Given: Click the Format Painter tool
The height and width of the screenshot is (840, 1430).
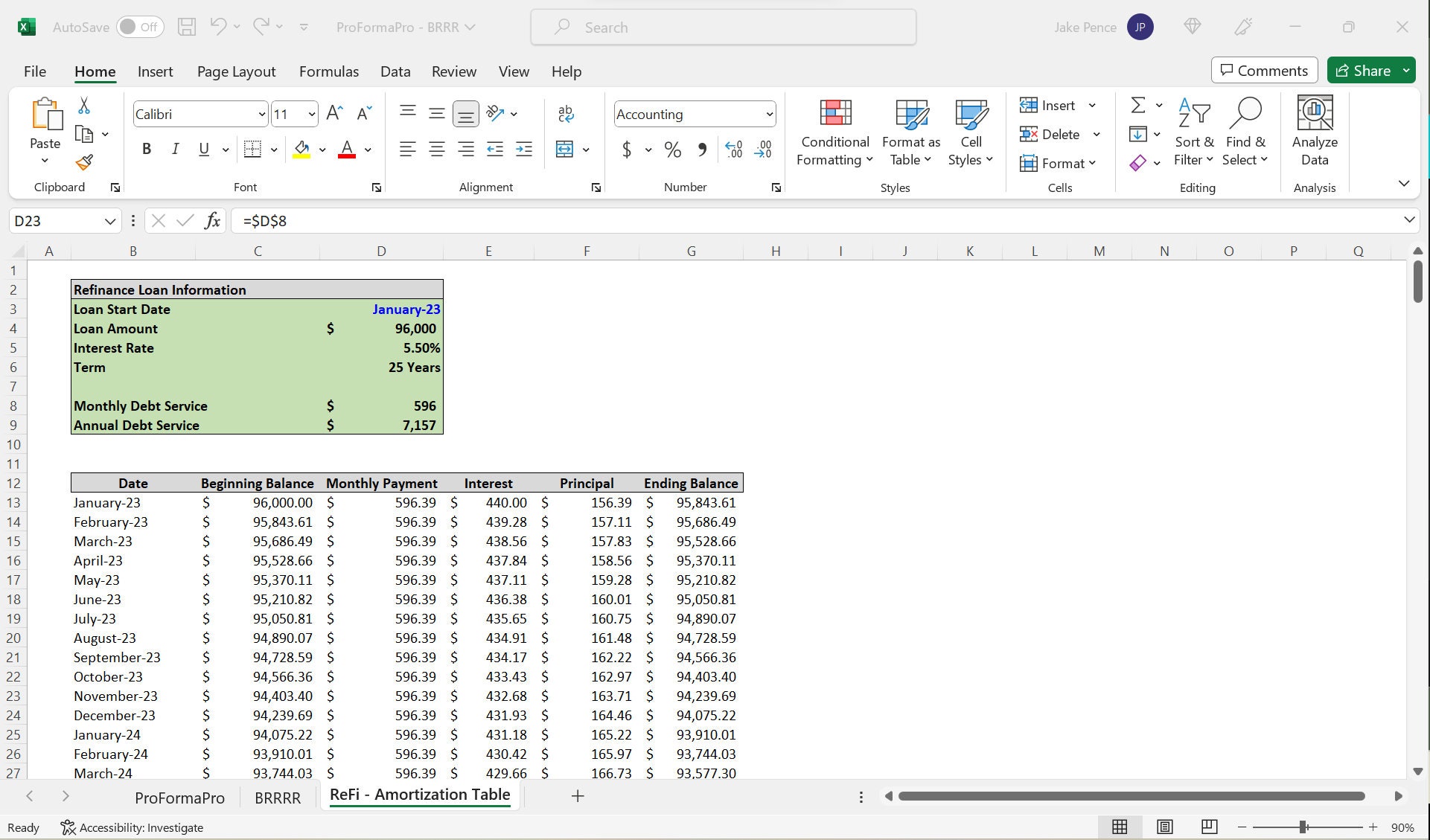Looking at the screenshot, I should [84, 162].
